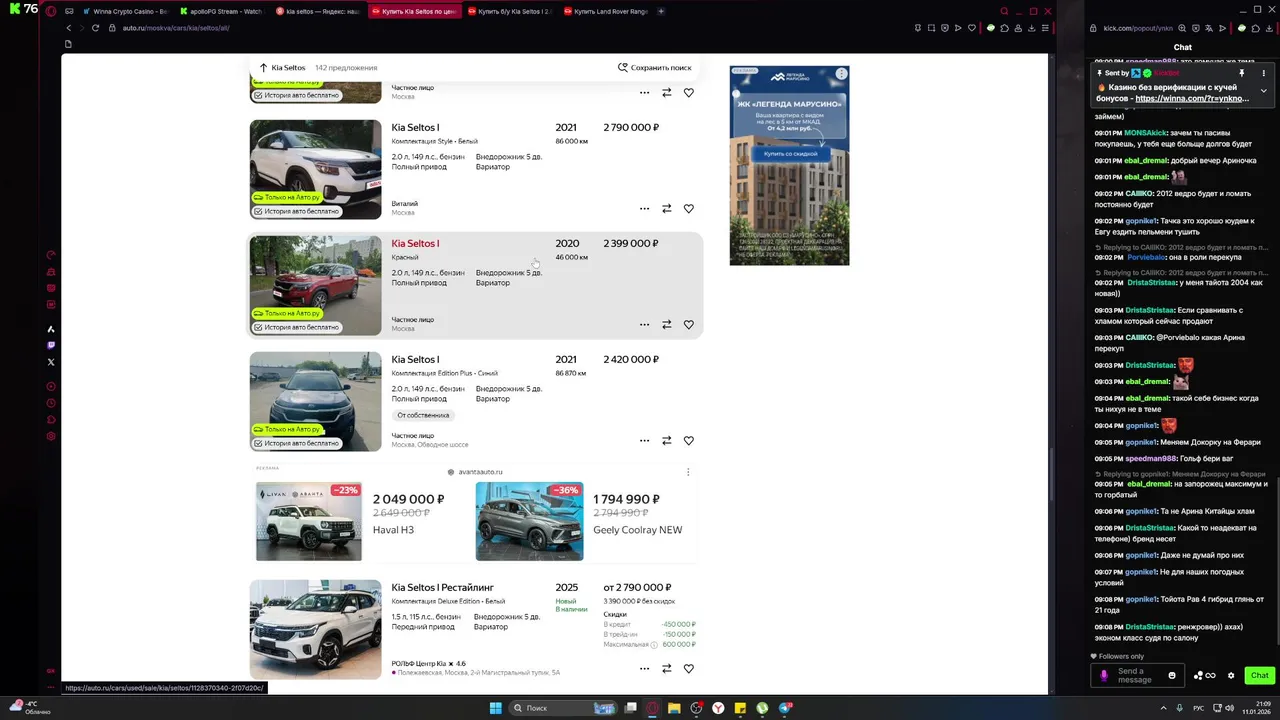Click Сохранить поиск button
The image size is (1280, 720).
(654, 68)
